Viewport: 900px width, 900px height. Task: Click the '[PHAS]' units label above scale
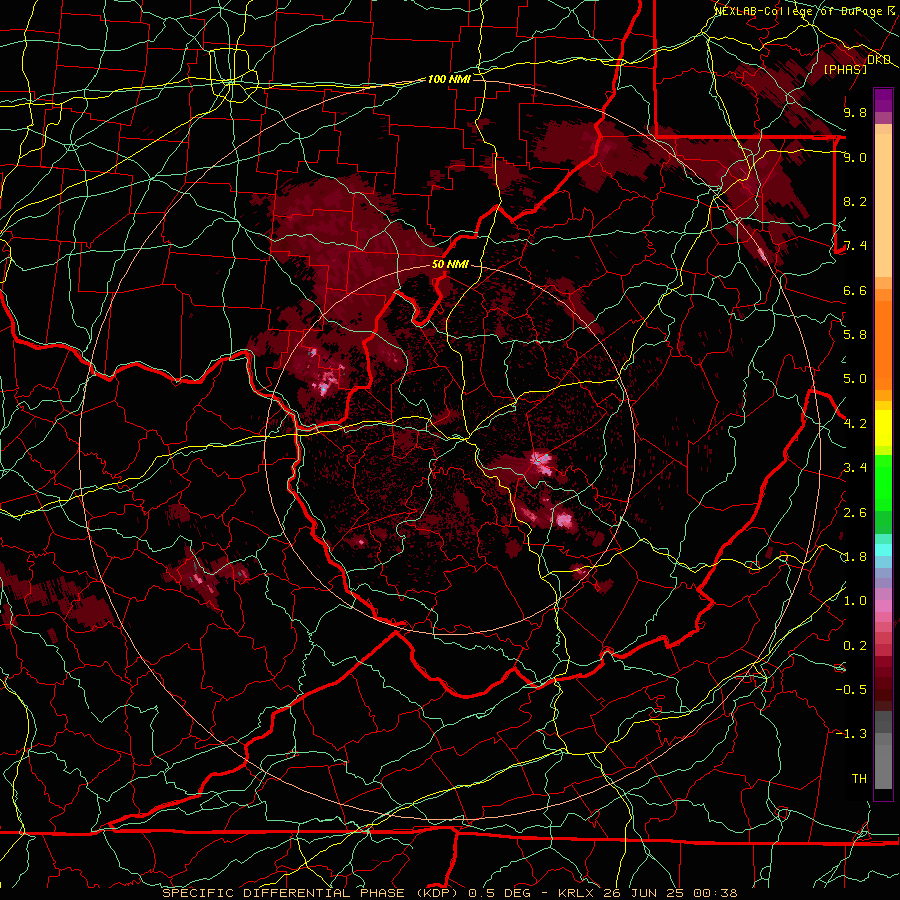click(x=845, y=69)
